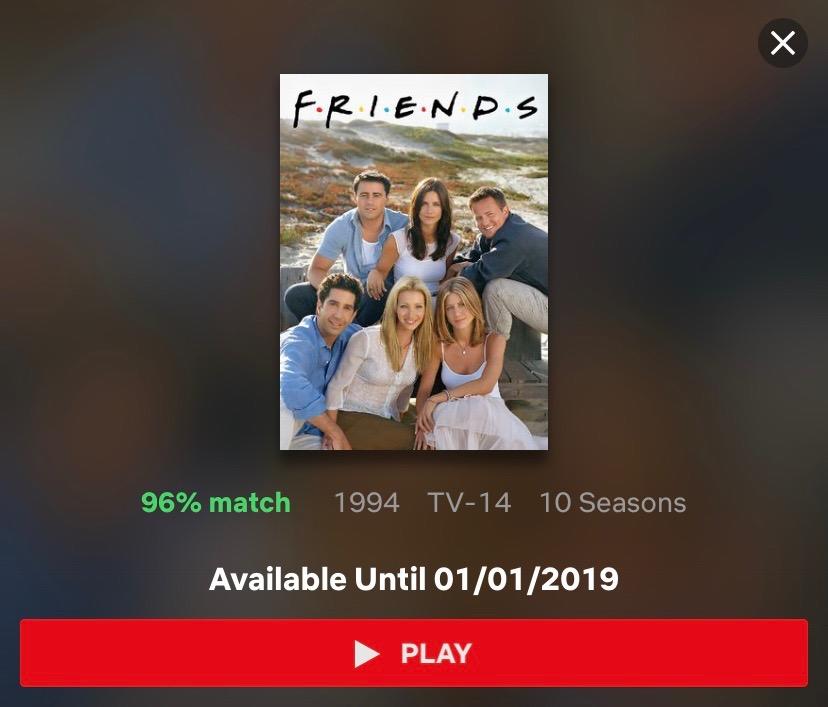Image resolution: width=828 pixels, height=707 pixels.
Task: Select the green 96% match label
Action: point(216,502)
